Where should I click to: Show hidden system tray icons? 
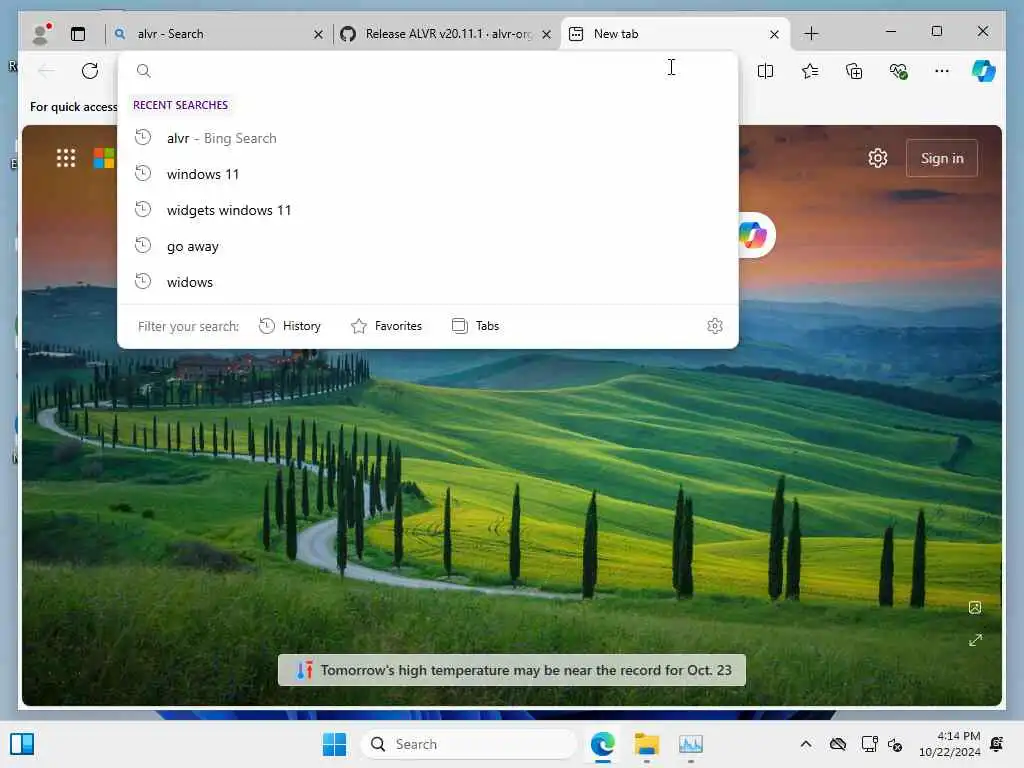806,744
